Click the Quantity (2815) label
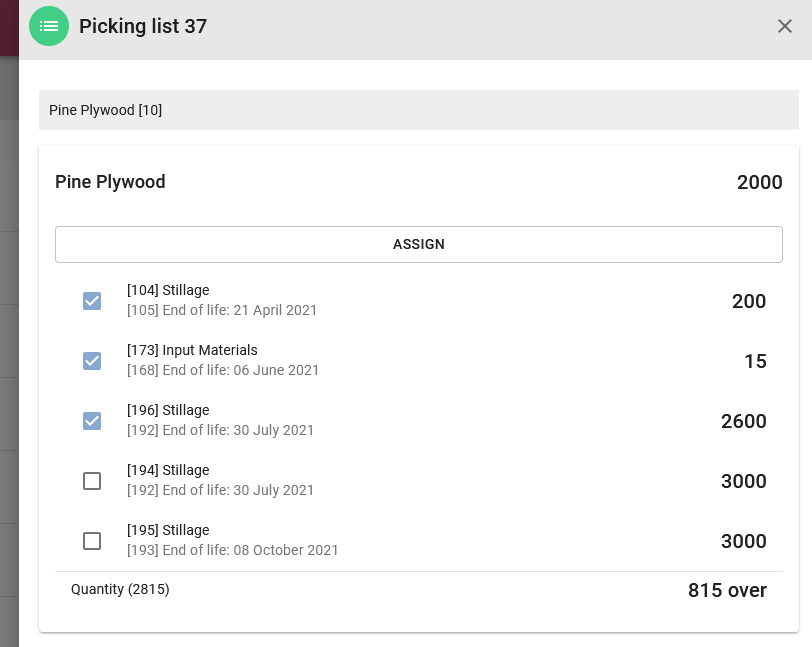The width and height of the screenshot is (812, 647). click(120, 589)
